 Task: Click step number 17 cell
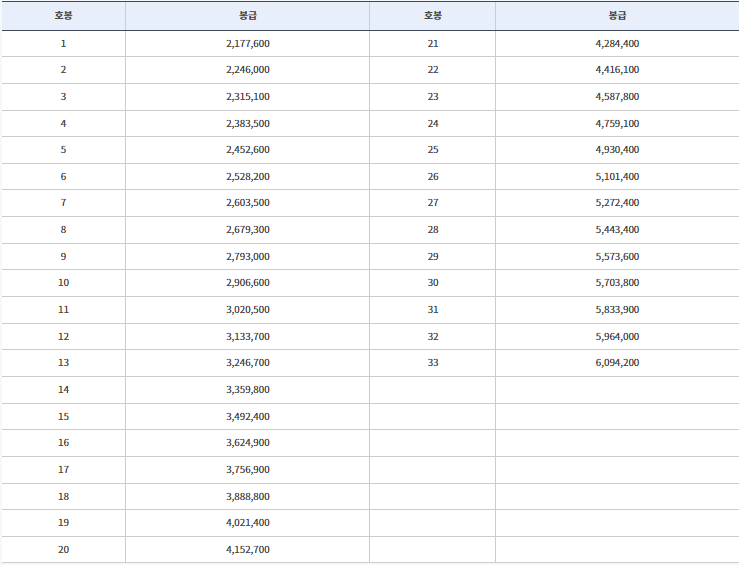coord(64,470)
